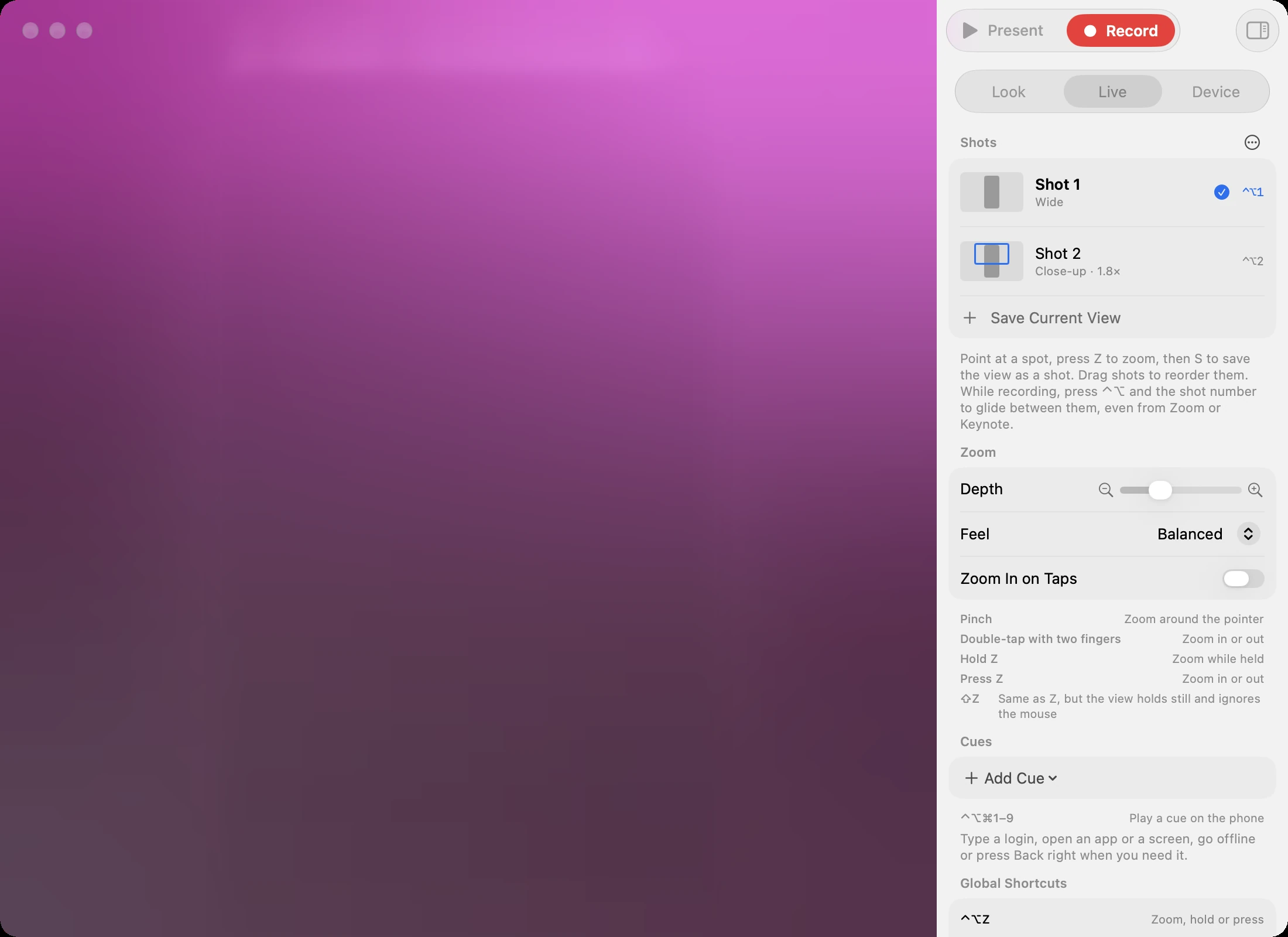
Task: Click the 'Global Shortcuts' section heading
Action: coord(1013,883)
